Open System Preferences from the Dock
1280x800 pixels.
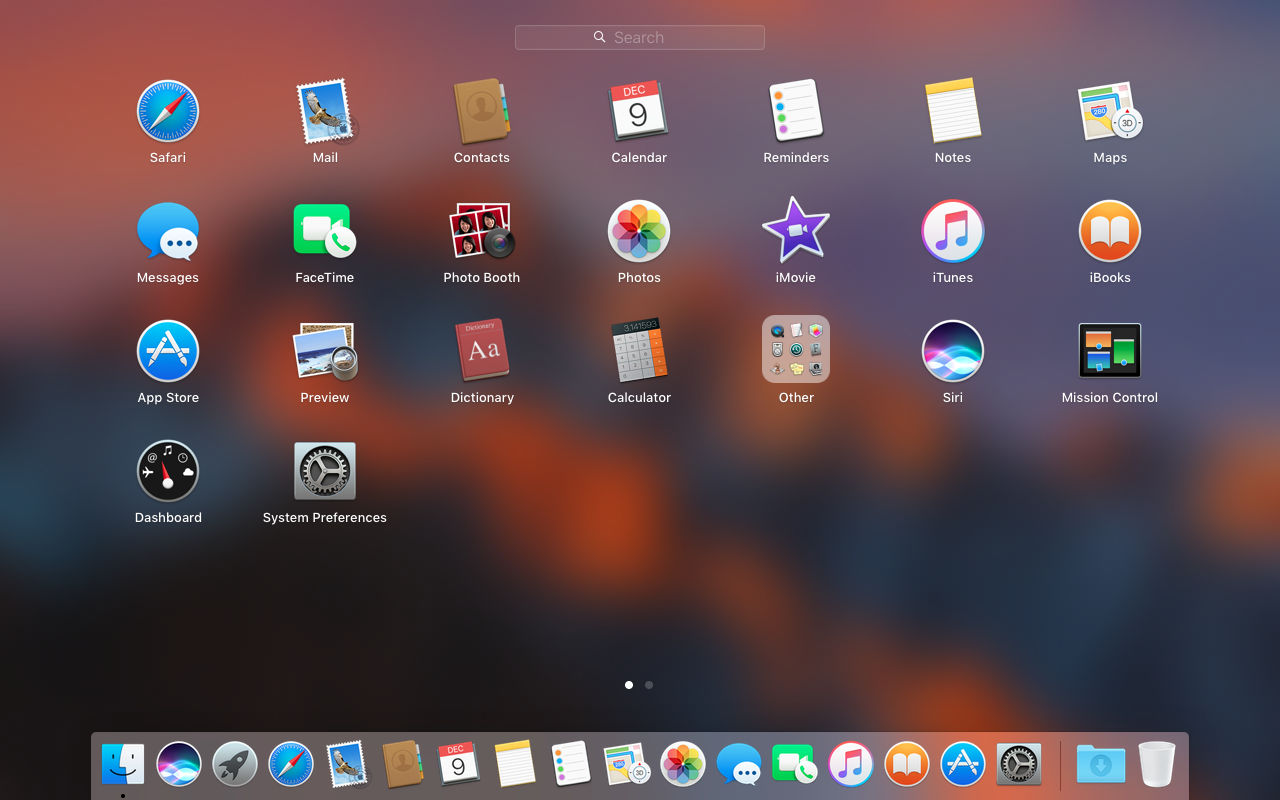[x=1019, y=765]
